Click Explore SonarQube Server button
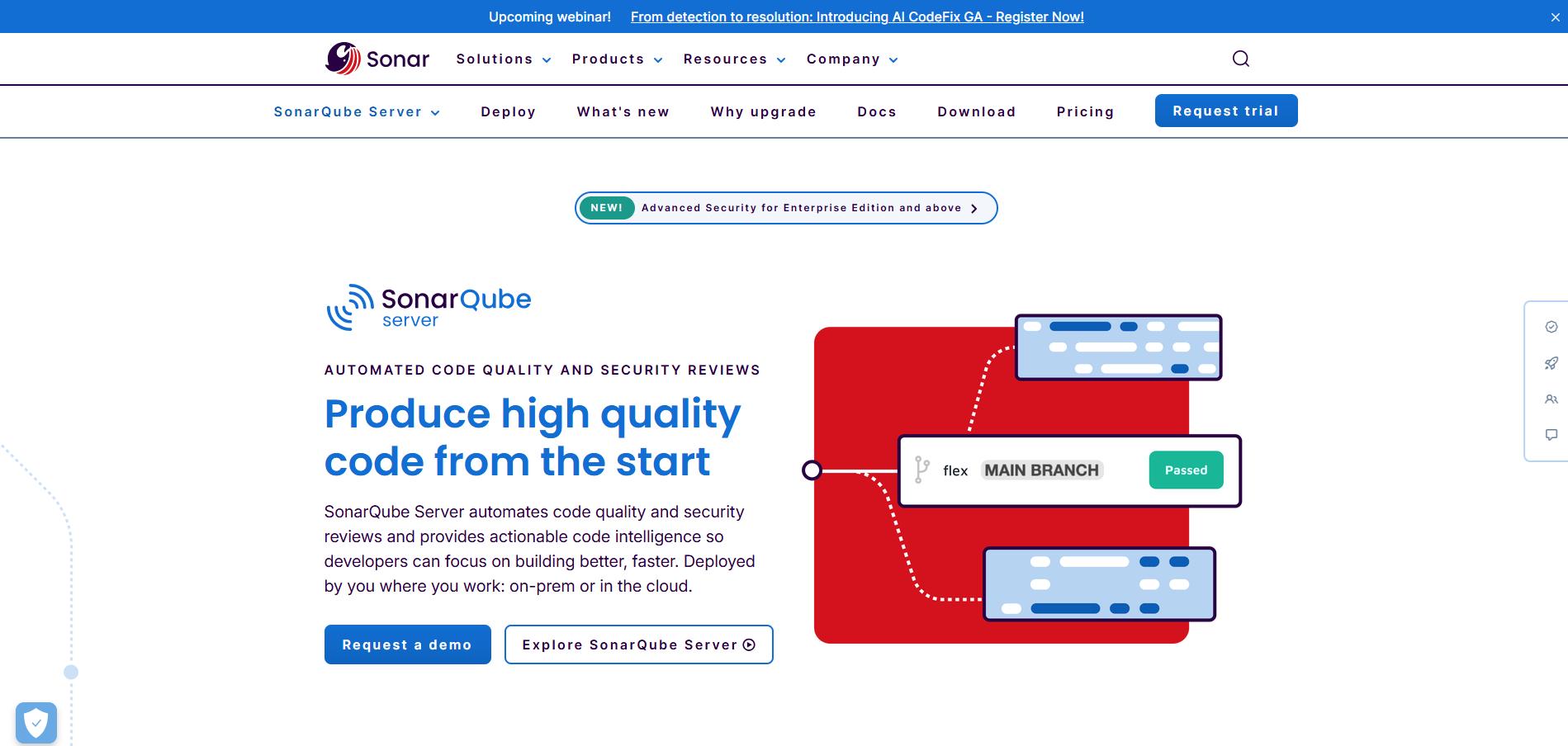 click(x=639, y=644)
